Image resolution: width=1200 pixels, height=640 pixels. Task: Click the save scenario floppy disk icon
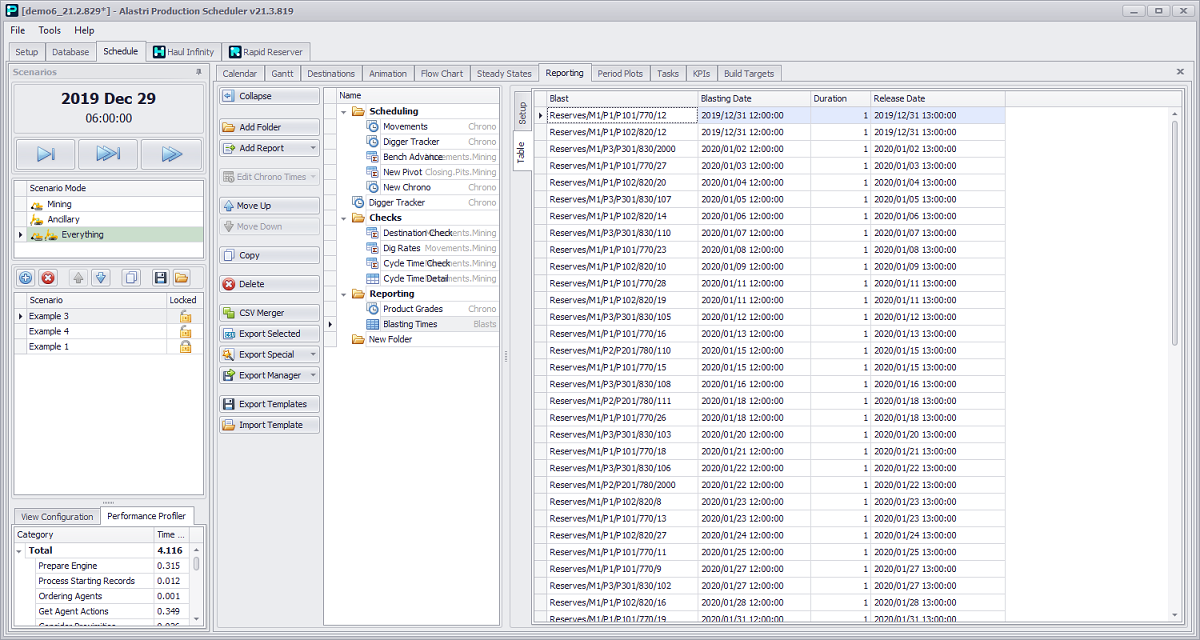tap(160, 278)
